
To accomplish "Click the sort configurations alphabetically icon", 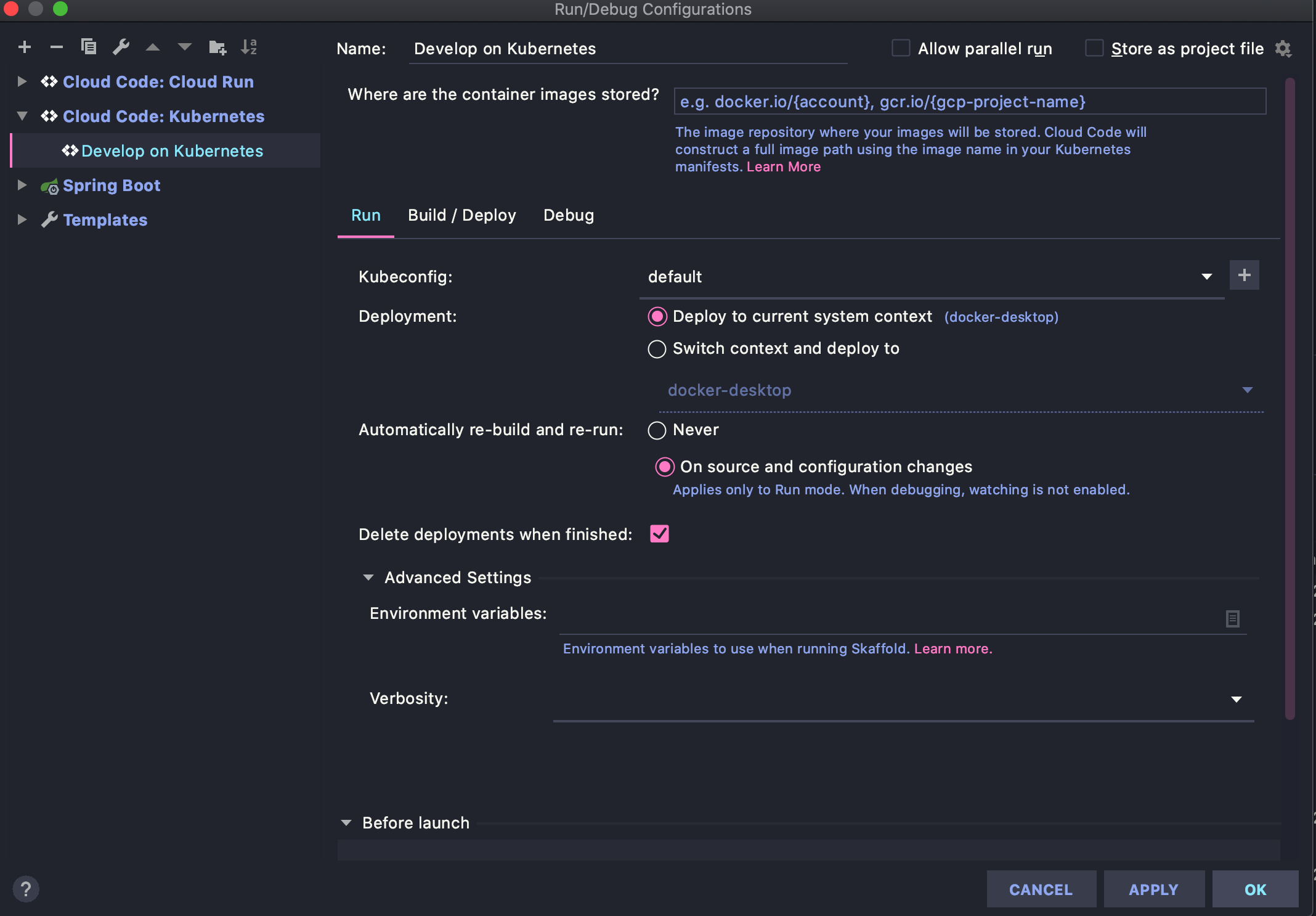I will click(249, 47).
